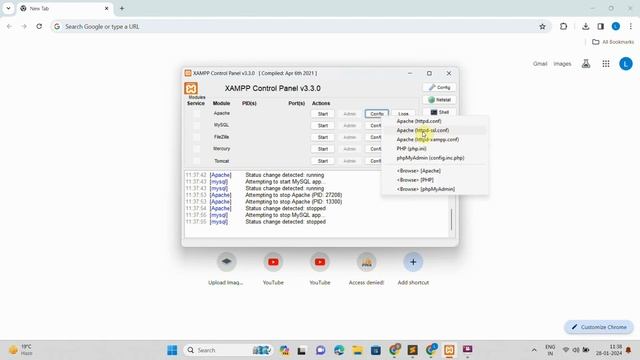Toggle the Mercury service checkbox

[197, 149]
